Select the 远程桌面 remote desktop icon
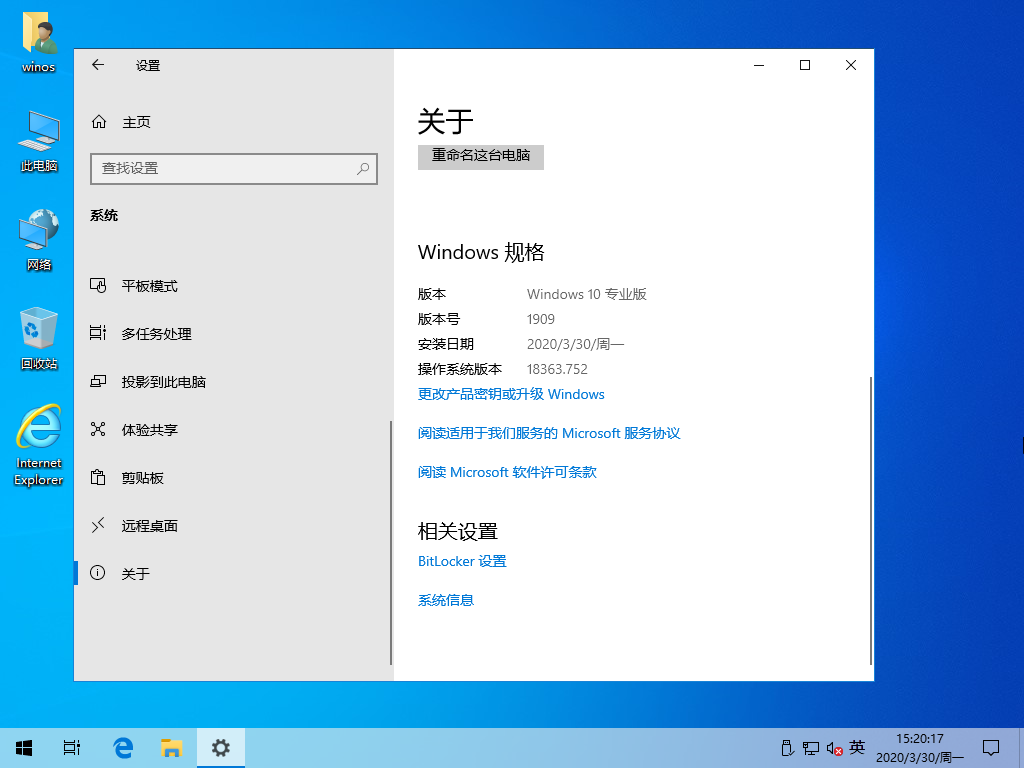1024x768 pixels. coord(98,525)
